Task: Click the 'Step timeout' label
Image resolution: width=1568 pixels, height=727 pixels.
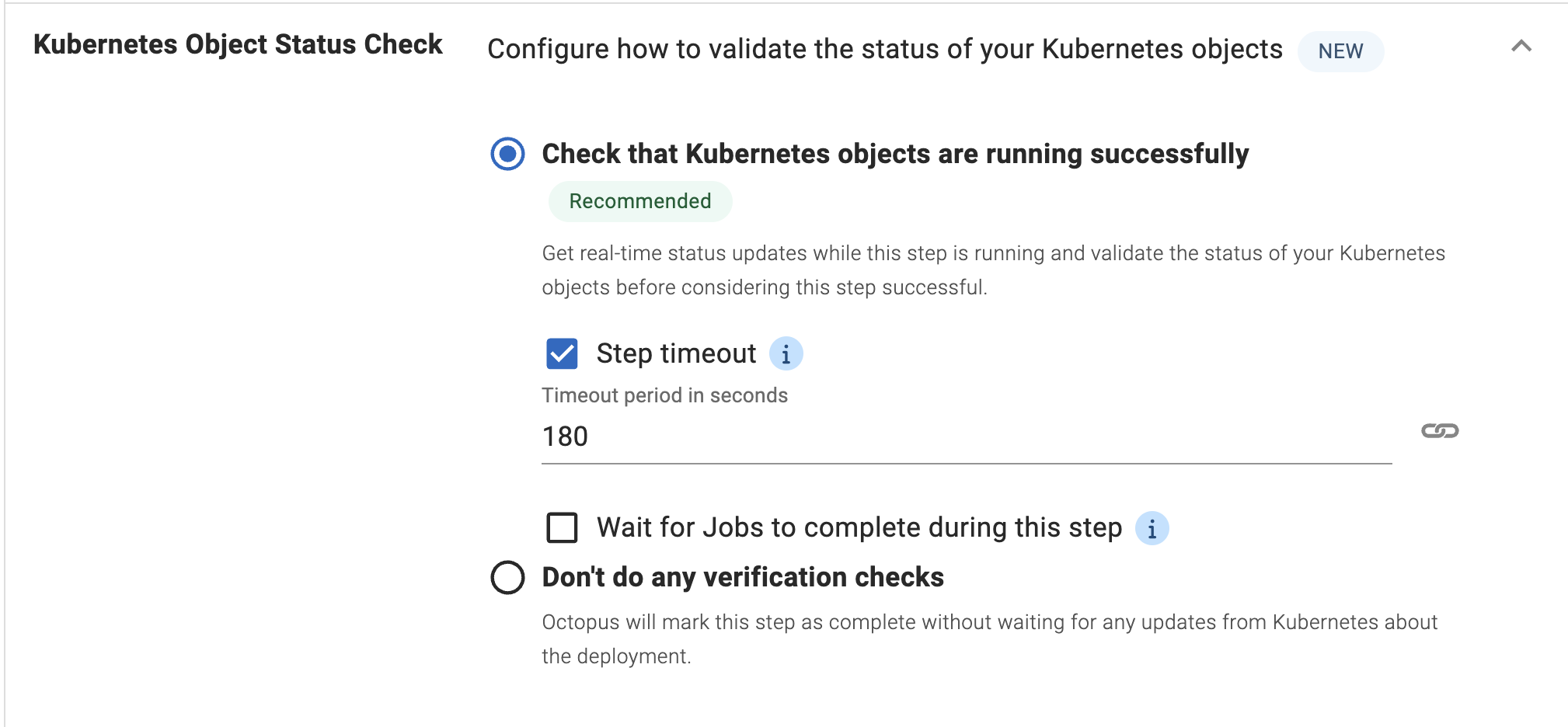Action: [675, 353]
